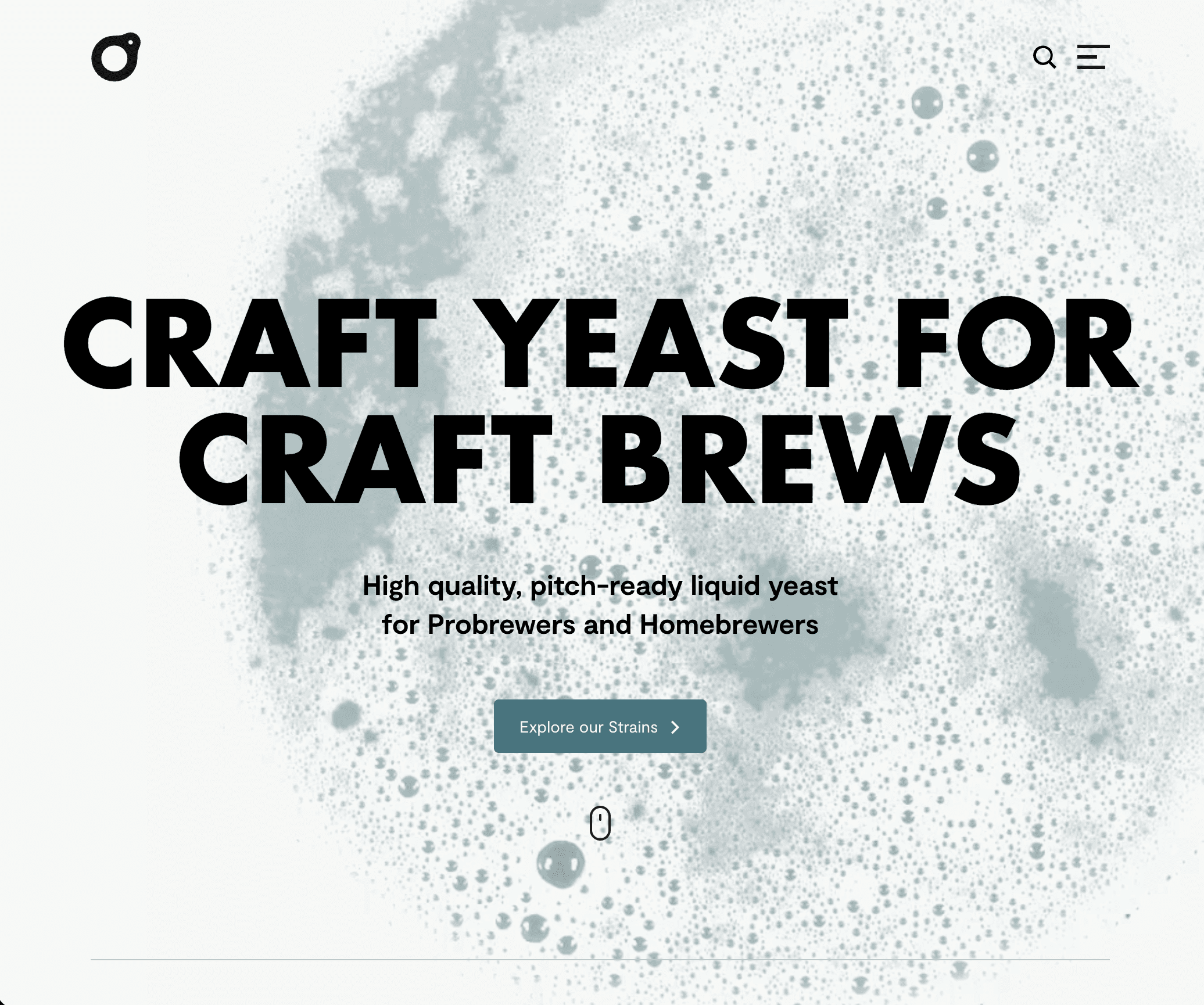1204x1005 pixels.
Task: Click the horizontal divider line at bottom
Action: click(600, 960)
